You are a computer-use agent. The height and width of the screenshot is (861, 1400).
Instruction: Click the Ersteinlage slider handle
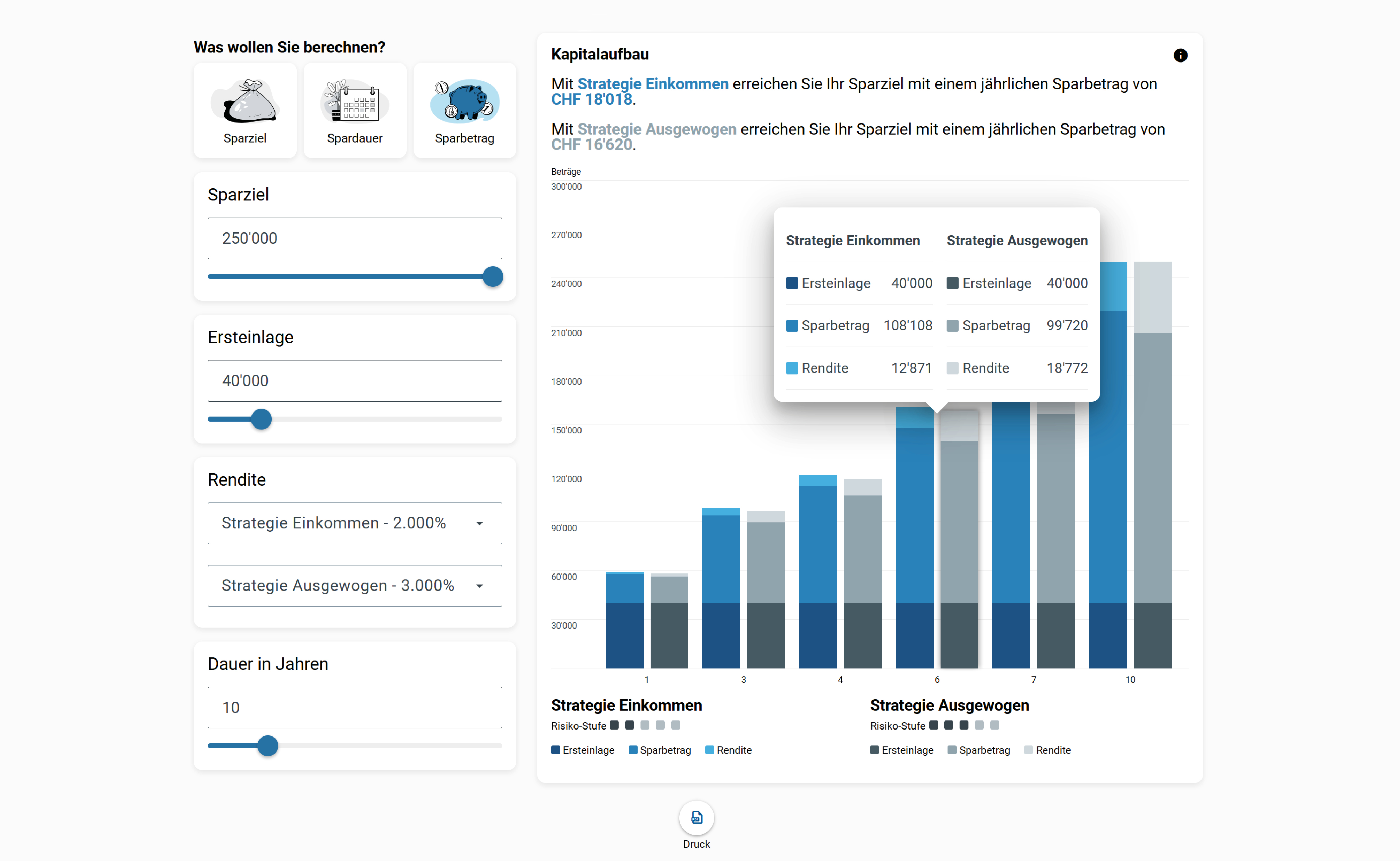[262, 419]
